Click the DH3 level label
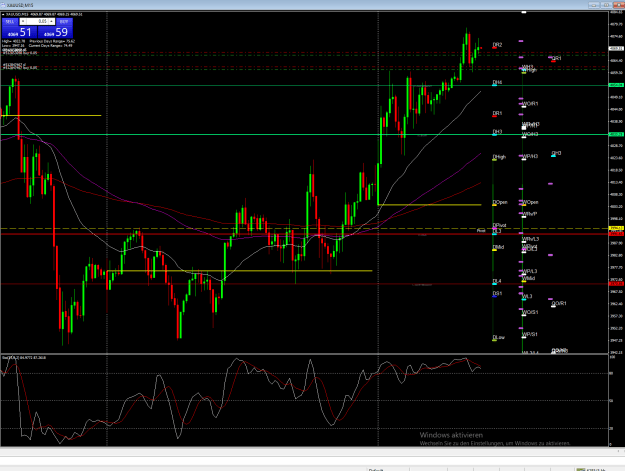Image resolution: width=625 pixels, height=471 pixels. (497, 132)
